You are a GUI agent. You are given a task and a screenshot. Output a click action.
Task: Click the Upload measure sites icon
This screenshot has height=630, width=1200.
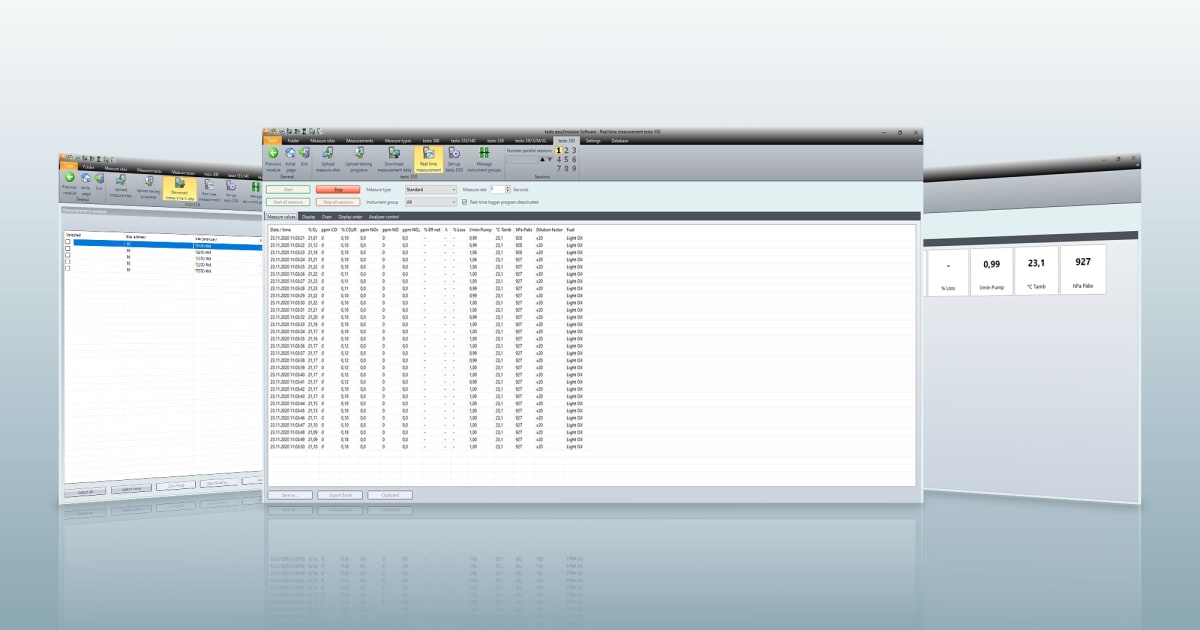pyautogui.click(x=327, y=155)
